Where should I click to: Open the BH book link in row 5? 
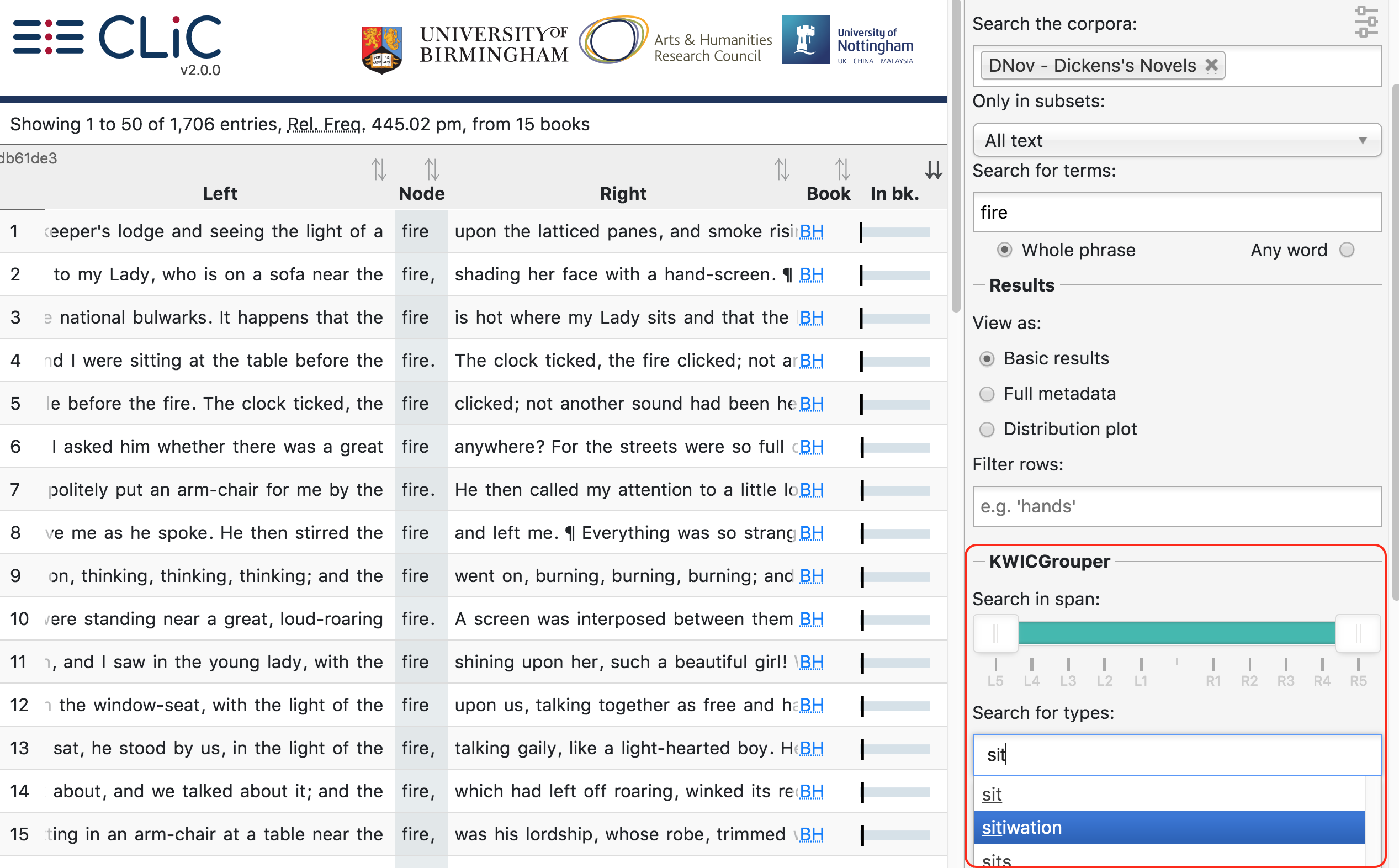[x=812, y=404]
